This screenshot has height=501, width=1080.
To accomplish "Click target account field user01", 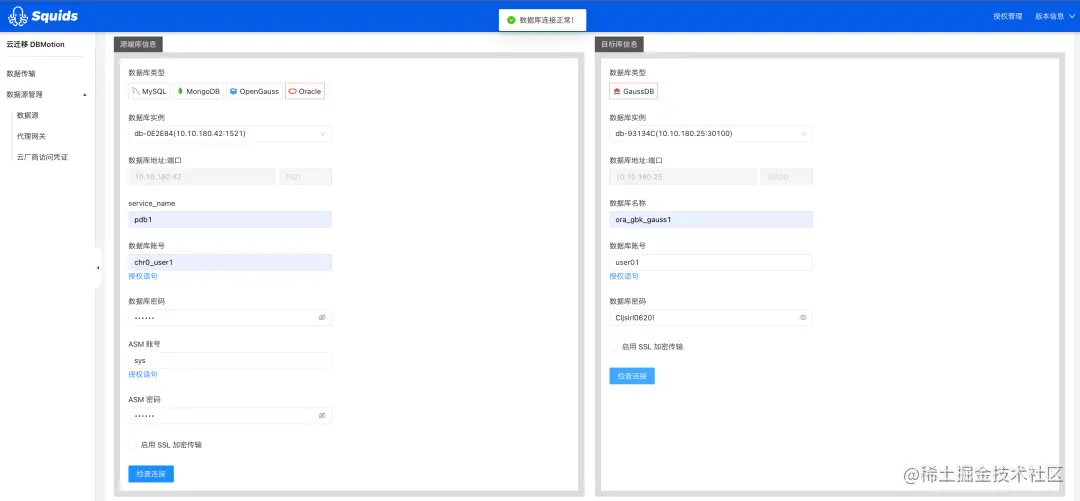I will coord(711,262).
